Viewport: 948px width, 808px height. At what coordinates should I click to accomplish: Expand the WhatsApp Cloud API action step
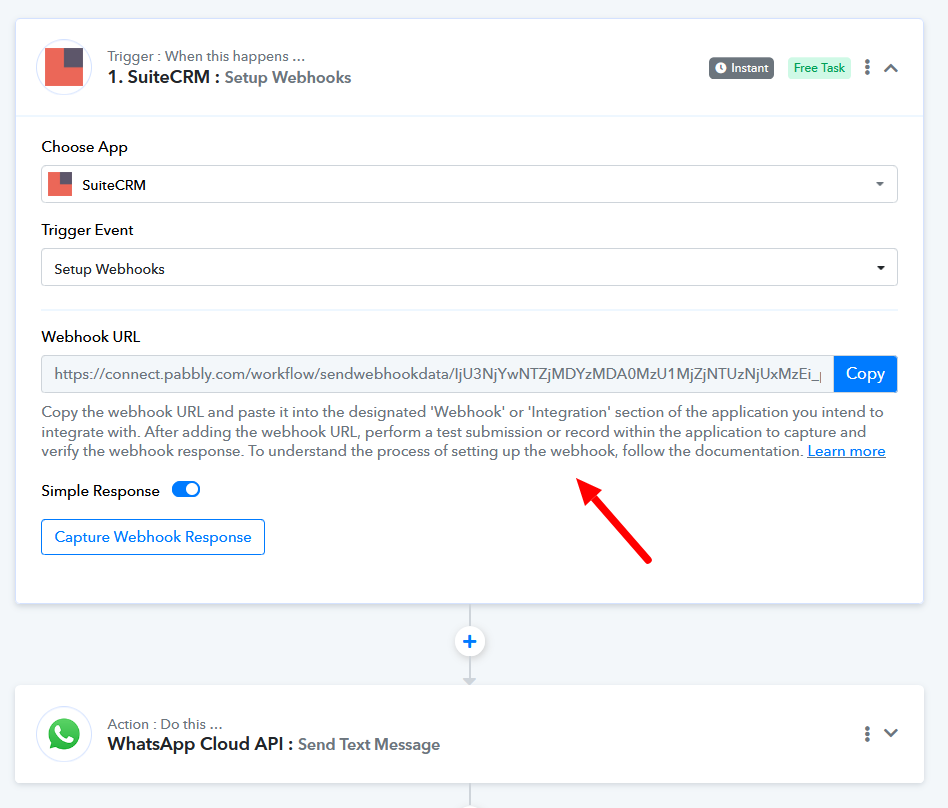click(891, 733)
